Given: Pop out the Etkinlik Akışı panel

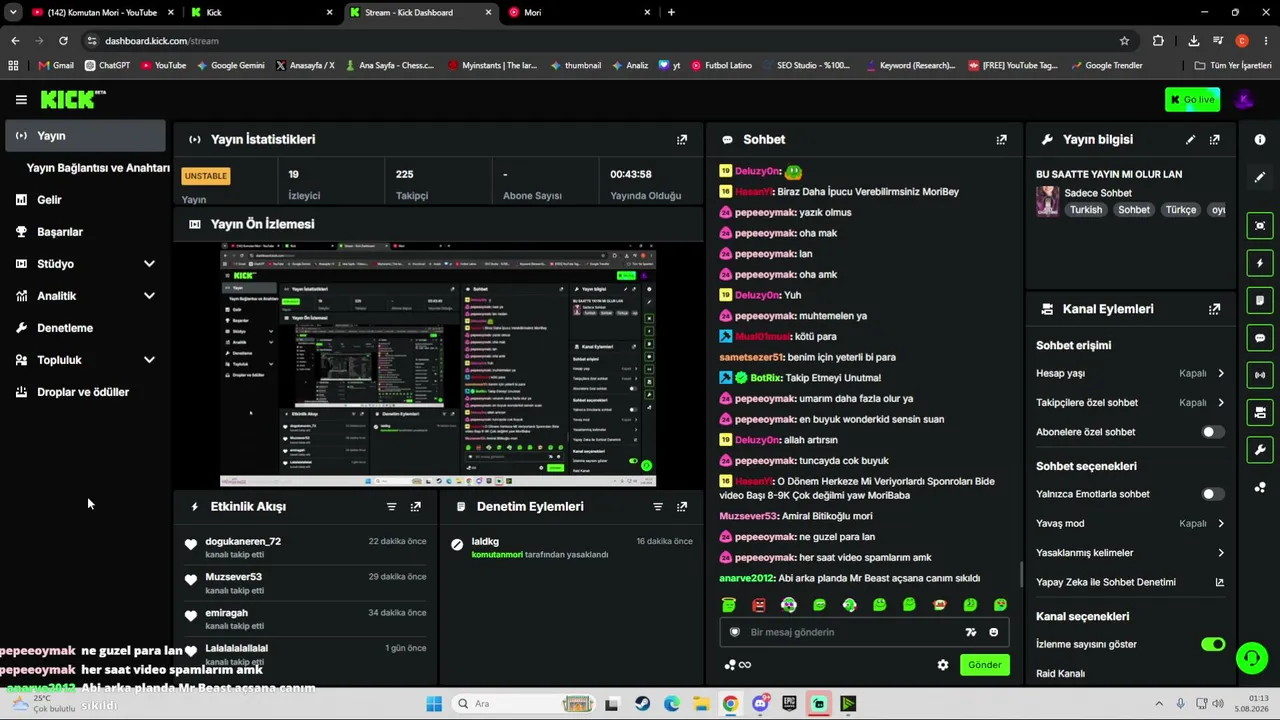Looking at the screenshot, I should 416,507.
